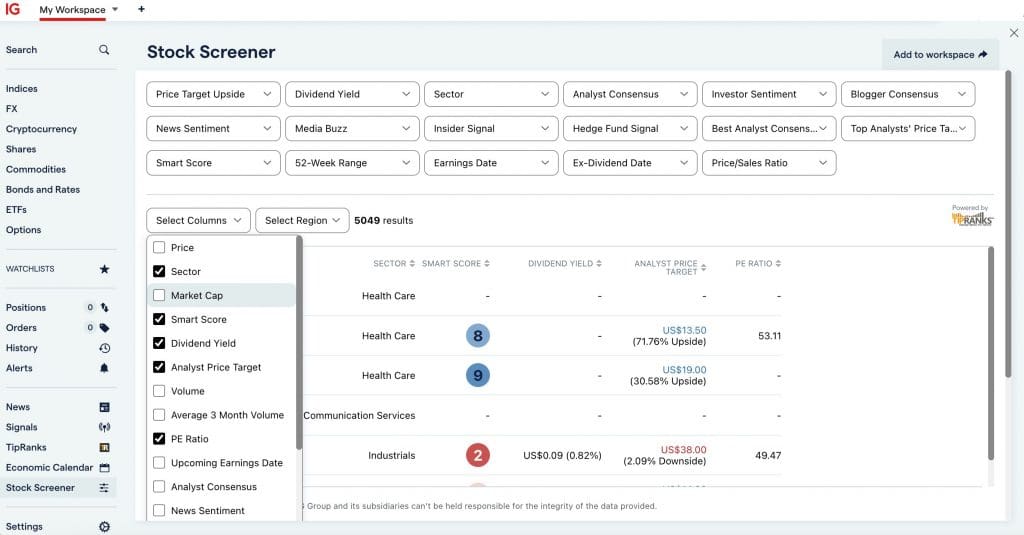Open the Select Region dropdown
1024x535 pixels.
coord(301,221)
